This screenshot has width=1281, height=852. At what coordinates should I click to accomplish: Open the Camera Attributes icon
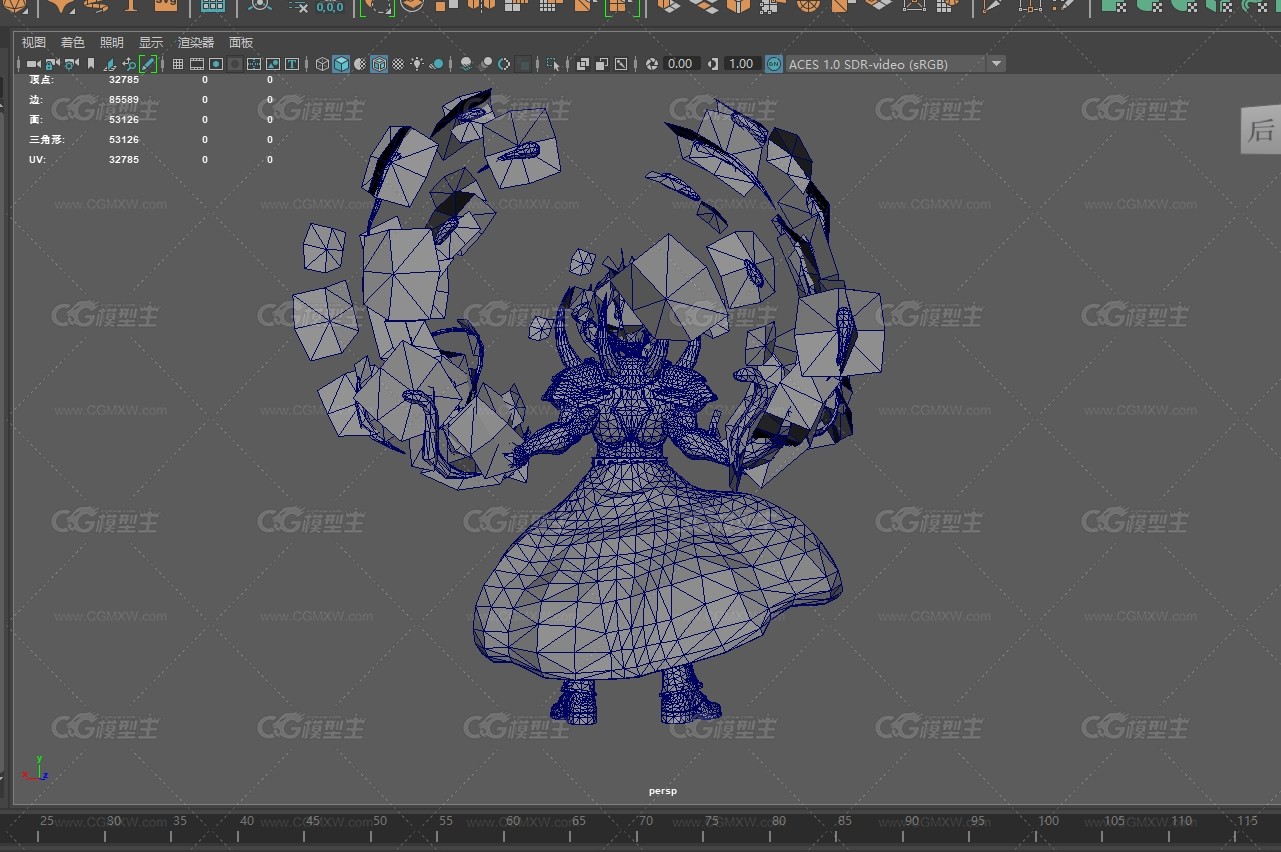coord(71,64)
